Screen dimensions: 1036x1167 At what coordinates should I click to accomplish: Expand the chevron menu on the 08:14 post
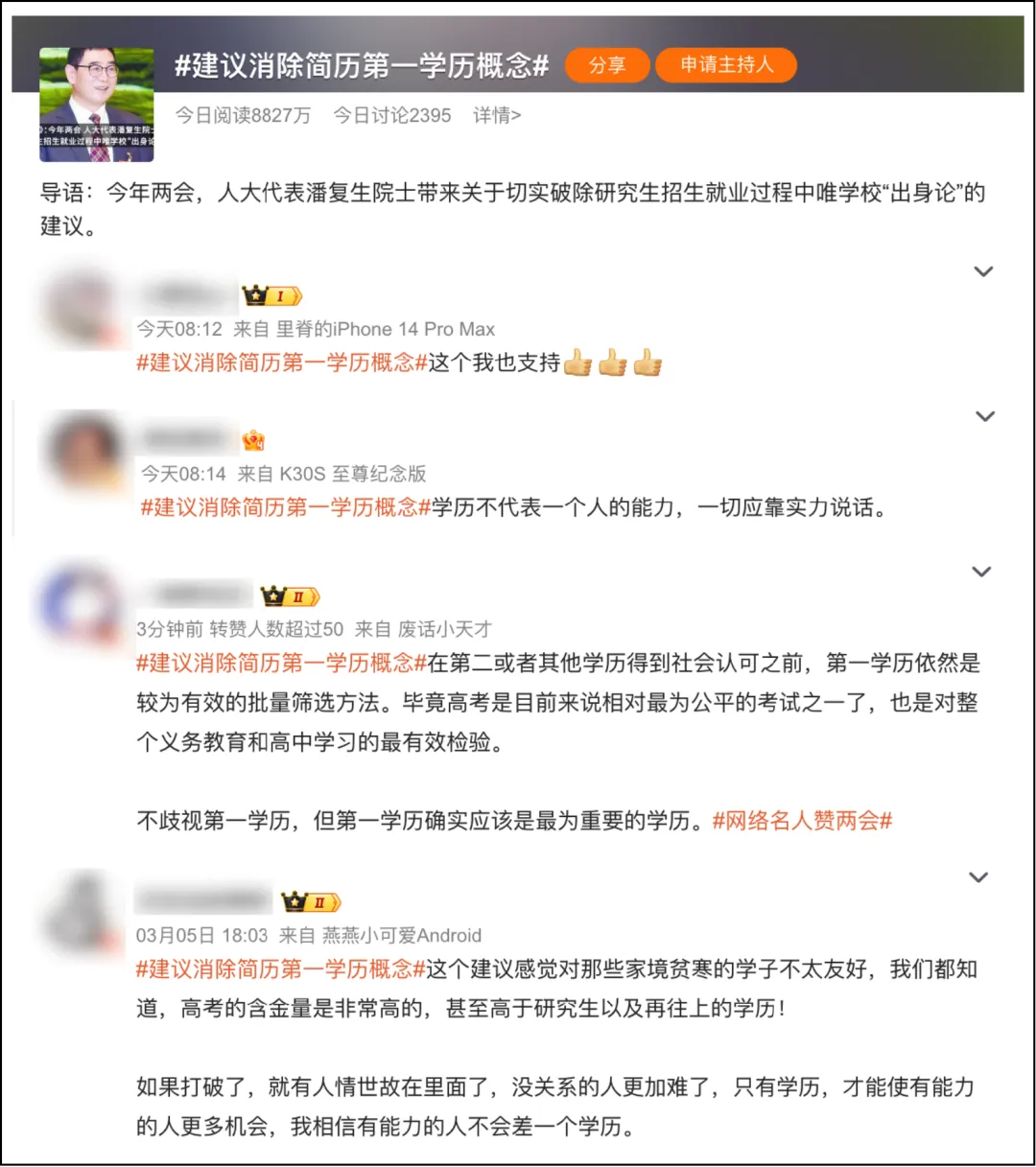point(984,416)
